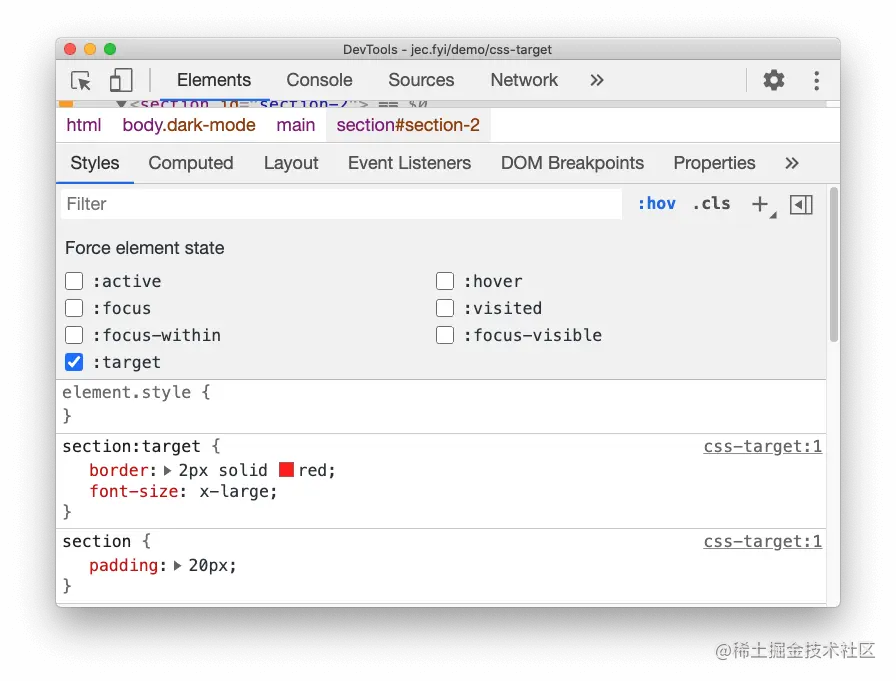Screen dimensions: 896x681
Task: Expand the border shorthand triangle
Action: 167,471
